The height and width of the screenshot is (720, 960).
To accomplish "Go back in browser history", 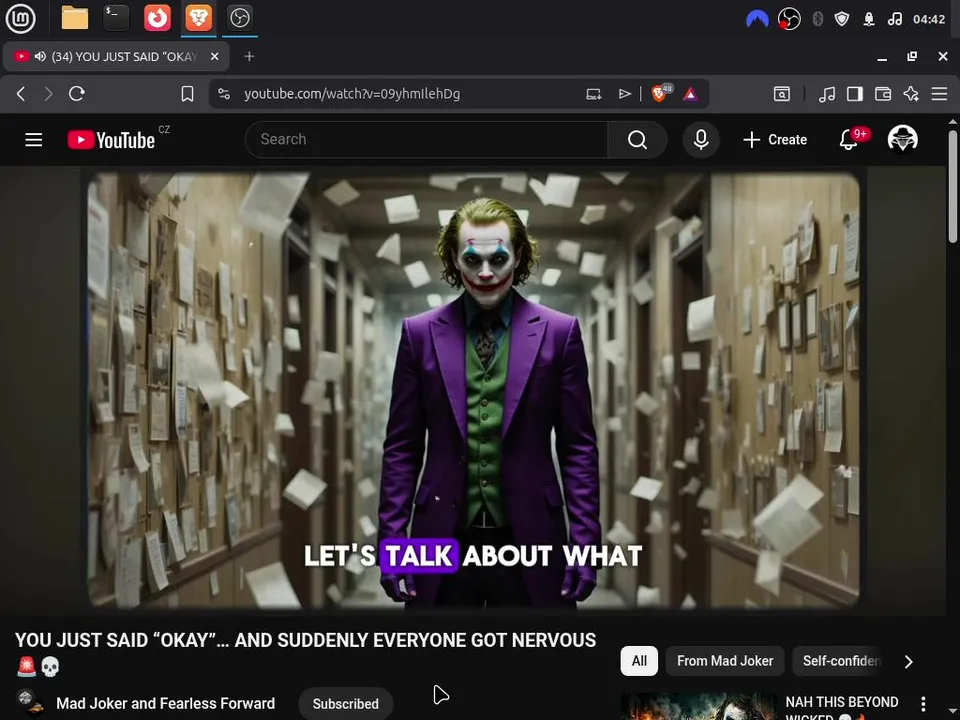I will 21,94.
